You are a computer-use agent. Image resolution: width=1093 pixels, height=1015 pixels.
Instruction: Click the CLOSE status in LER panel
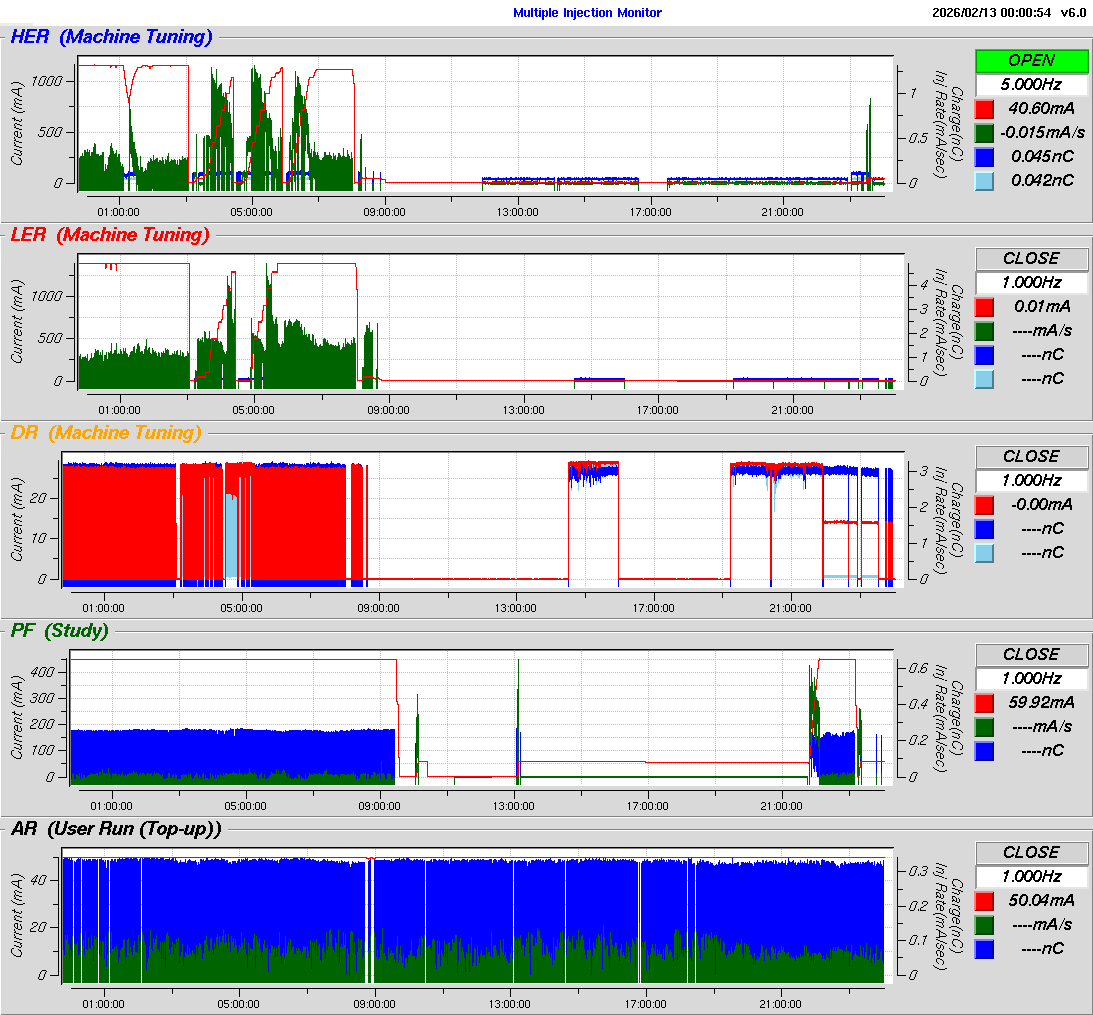point(1030,258)
